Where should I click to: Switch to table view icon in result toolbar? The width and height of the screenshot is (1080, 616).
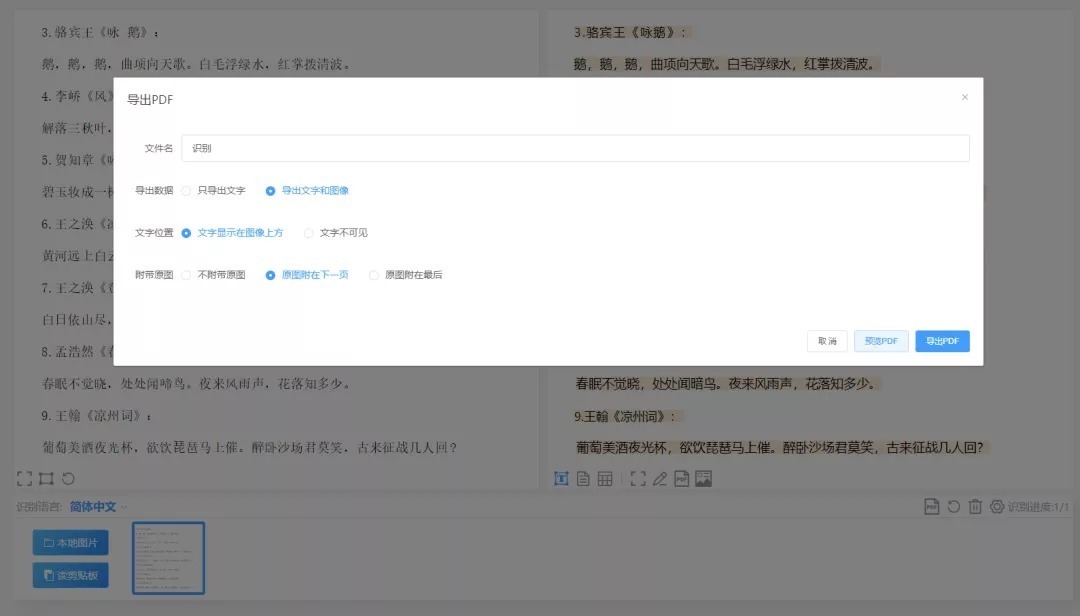click(605, 479)
